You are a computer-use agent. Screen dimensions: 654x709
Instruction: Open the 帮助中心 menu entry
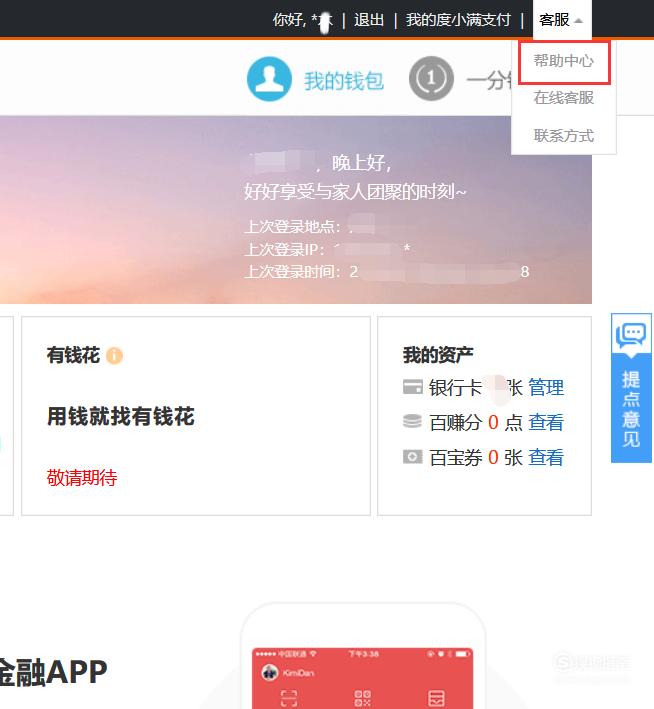[x=564, y=61]
